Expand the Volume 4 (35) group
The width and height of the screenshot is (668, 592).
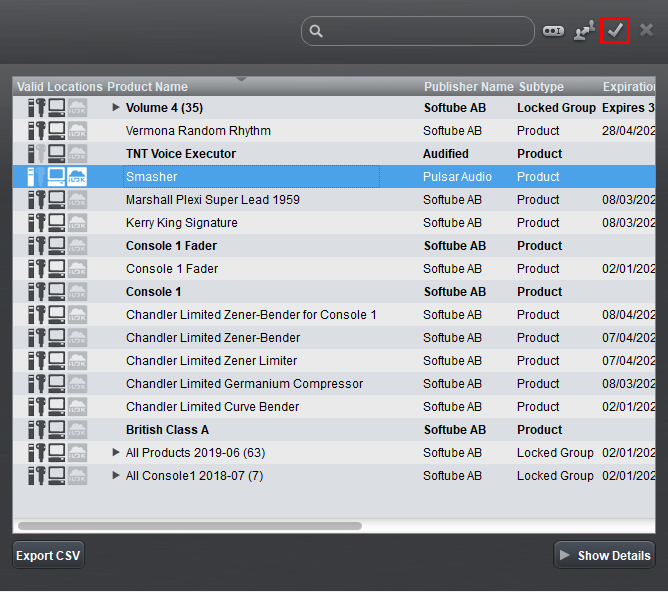(x=115, y=107)
